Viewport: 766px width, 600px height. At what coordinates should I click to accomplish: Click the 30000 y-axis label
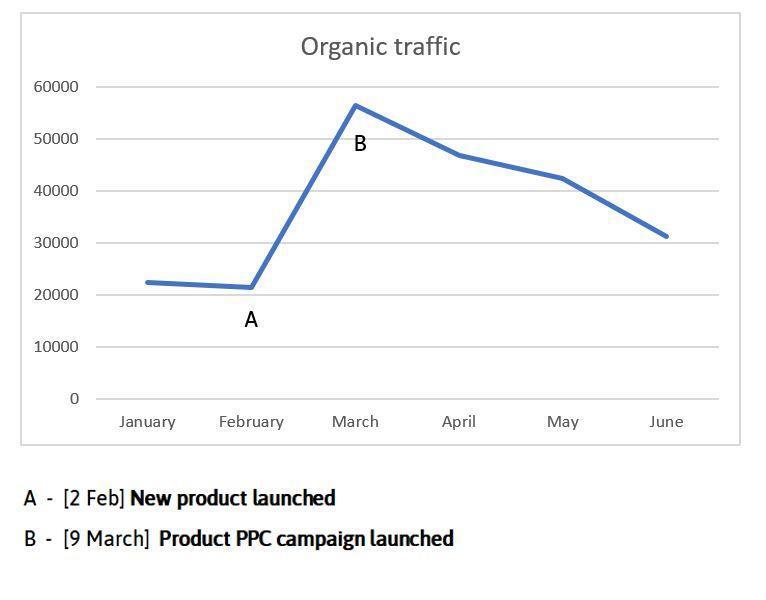(x=55, y=243)
